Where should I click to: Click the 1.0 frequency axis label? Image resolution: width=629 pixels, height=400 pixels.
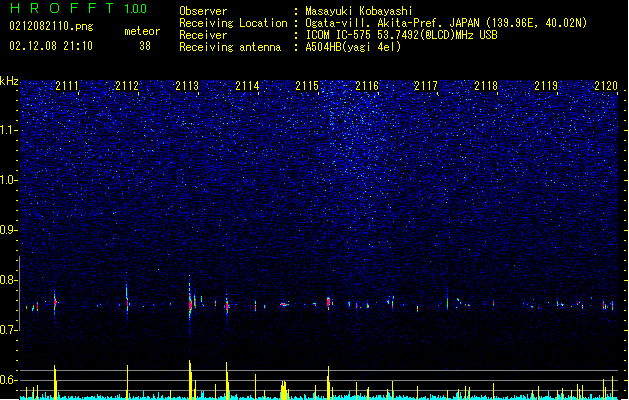click(9, 180)
